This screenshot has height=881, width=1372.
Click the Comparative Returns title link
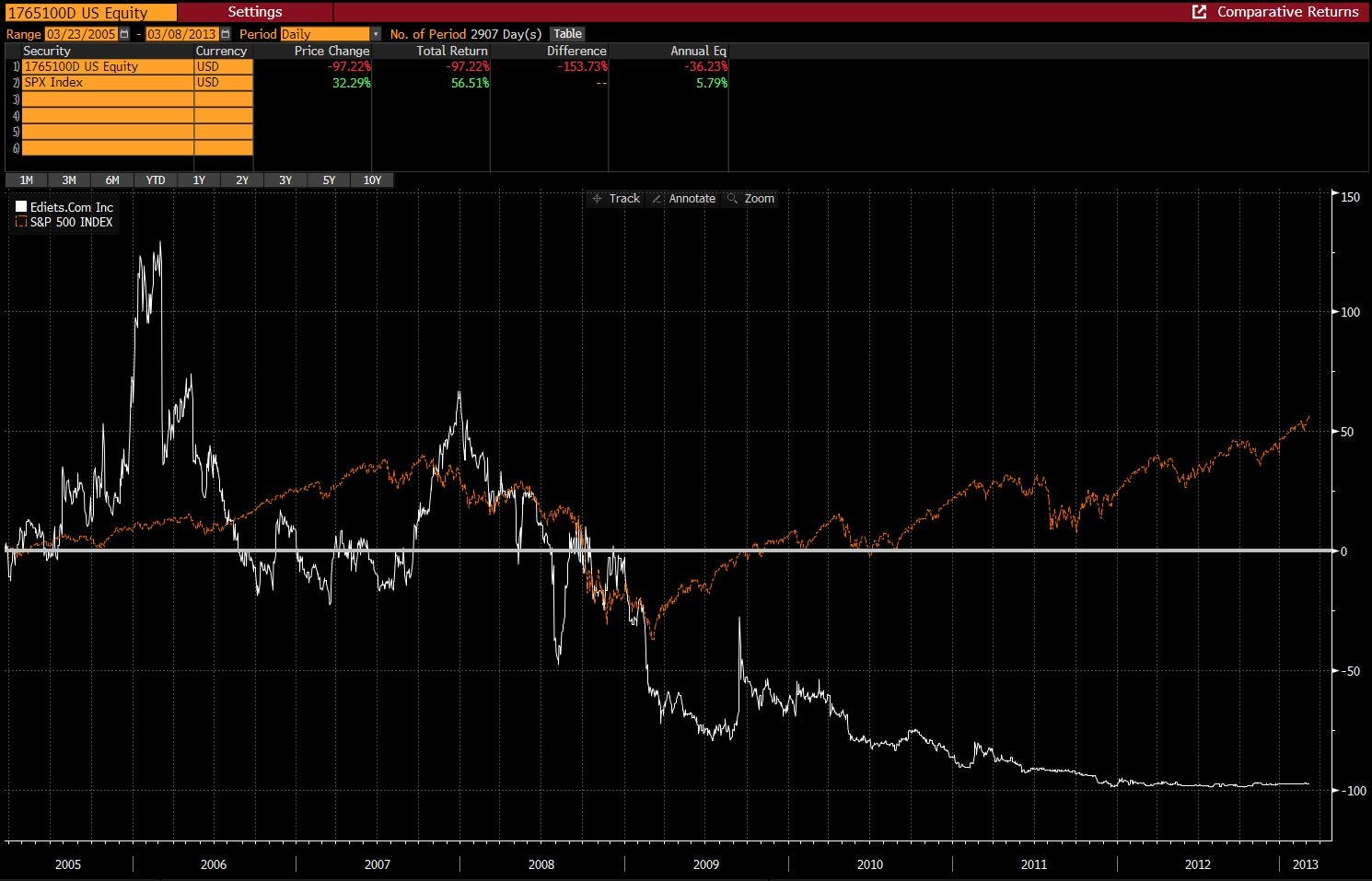pyautogui.click(x=1288, y=12)
